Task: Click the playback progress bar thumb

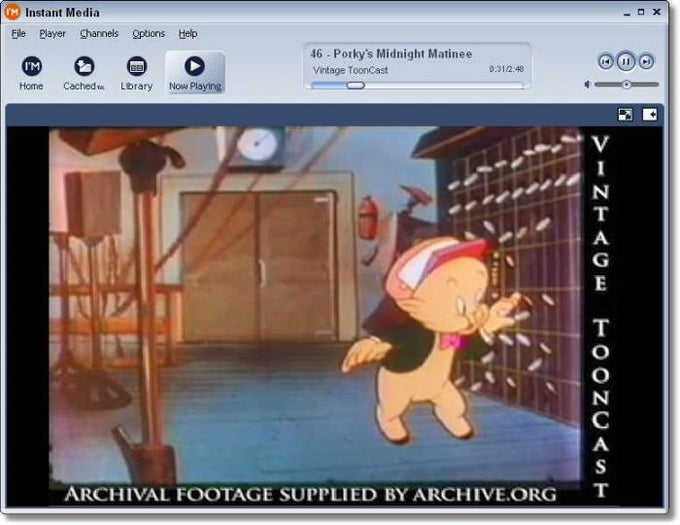Action: click(x=356, y=85)
